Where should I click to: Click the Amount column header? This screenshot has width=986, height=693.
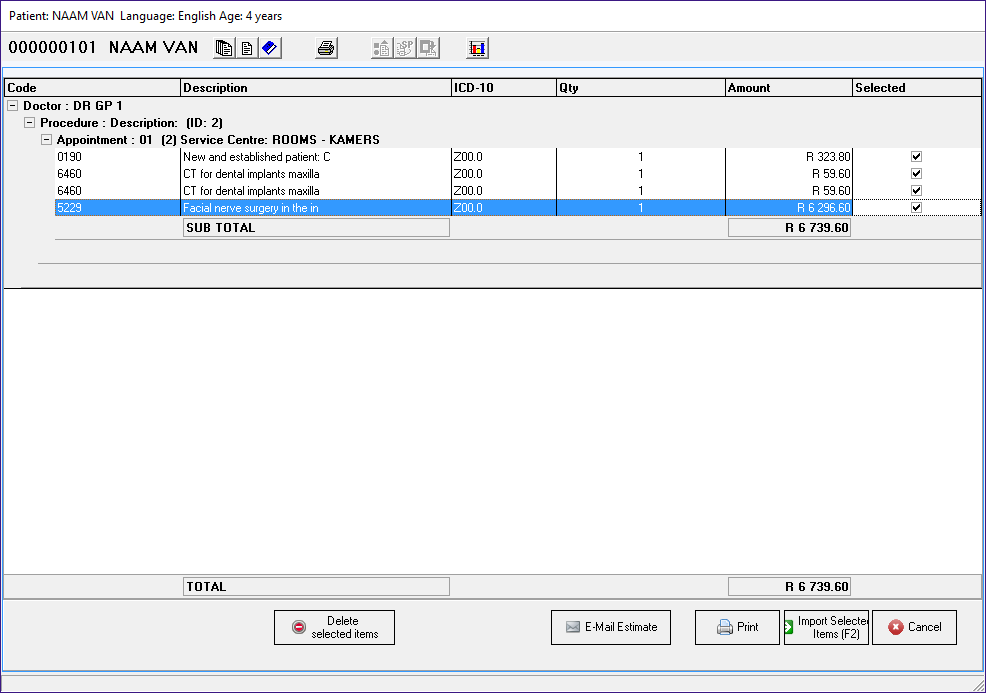click(x=788, y=88)
